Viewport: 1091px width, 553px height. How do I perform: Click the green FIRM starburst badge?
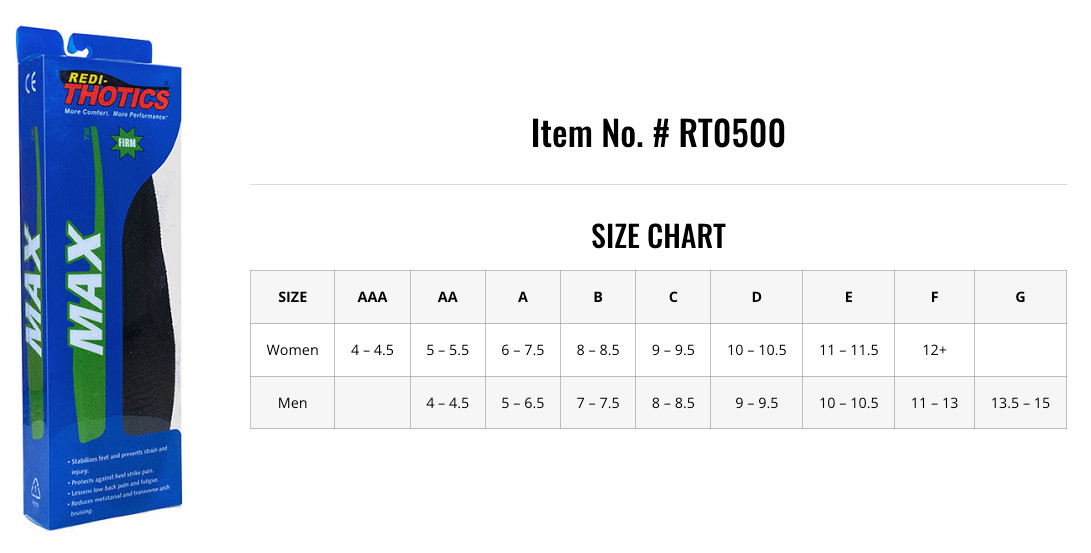[126, 143]
